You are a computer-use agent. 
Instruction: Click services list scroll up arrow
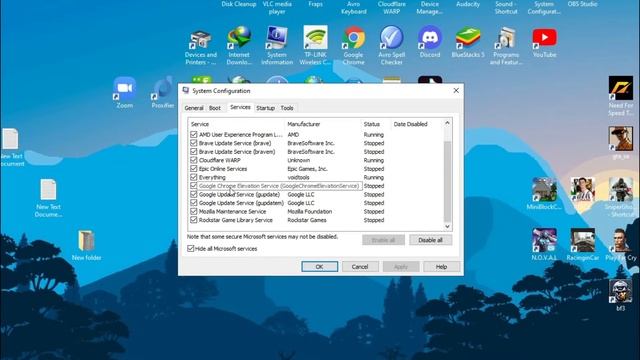click(447, 123)
